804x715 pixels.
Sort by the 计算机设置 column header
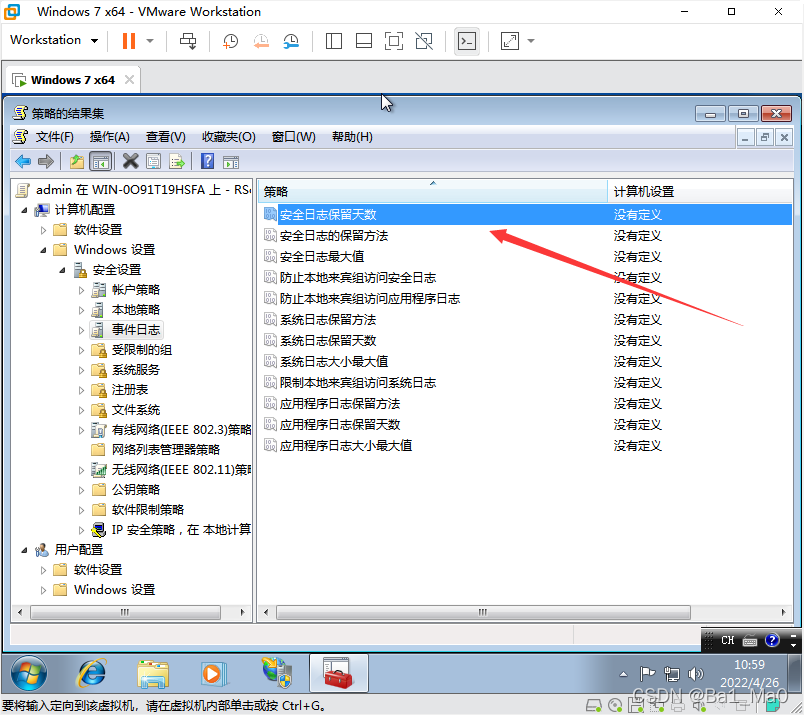700,192
